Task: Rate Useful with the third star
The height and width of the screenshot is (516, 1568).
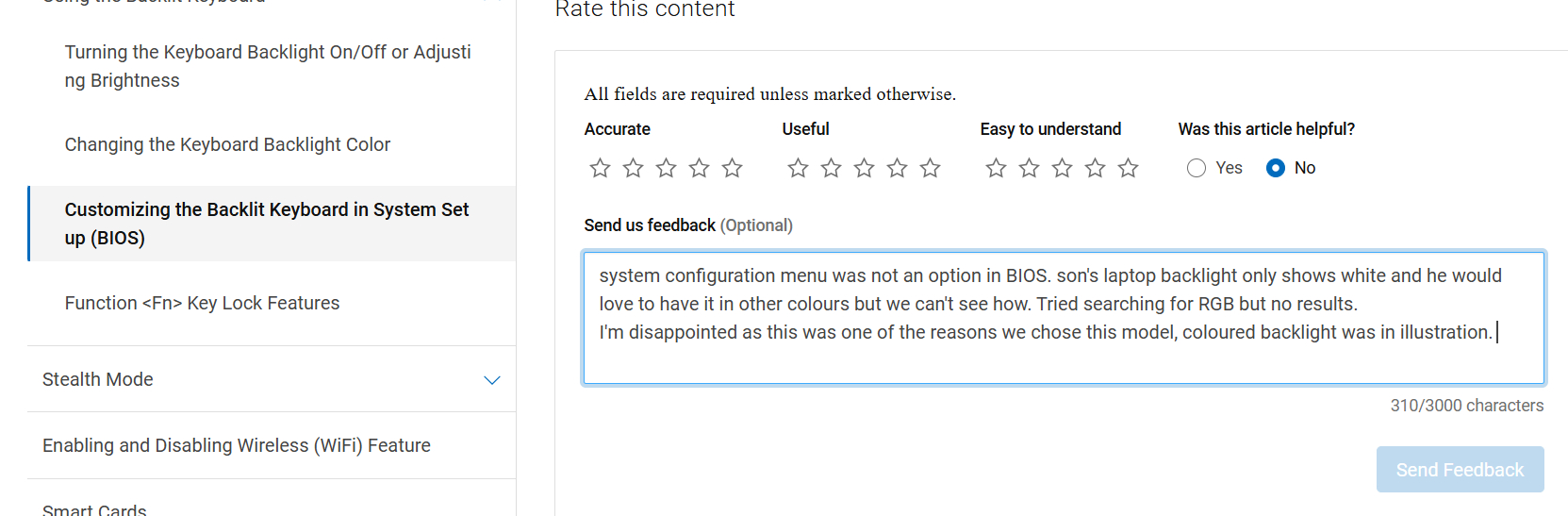Action: click(864, 168)
